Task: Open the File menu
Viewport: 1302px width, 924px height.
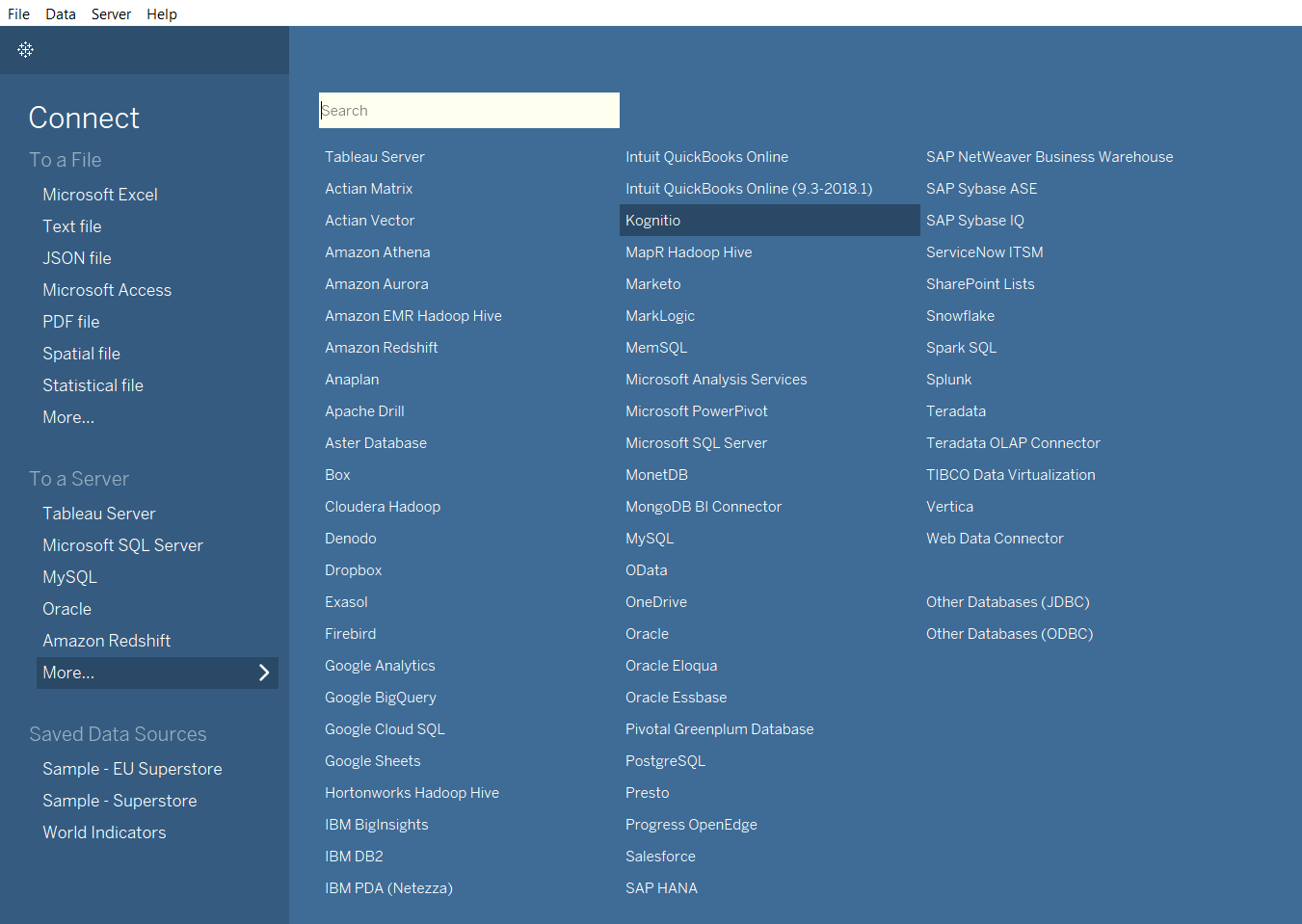Action: pos(18,13)
